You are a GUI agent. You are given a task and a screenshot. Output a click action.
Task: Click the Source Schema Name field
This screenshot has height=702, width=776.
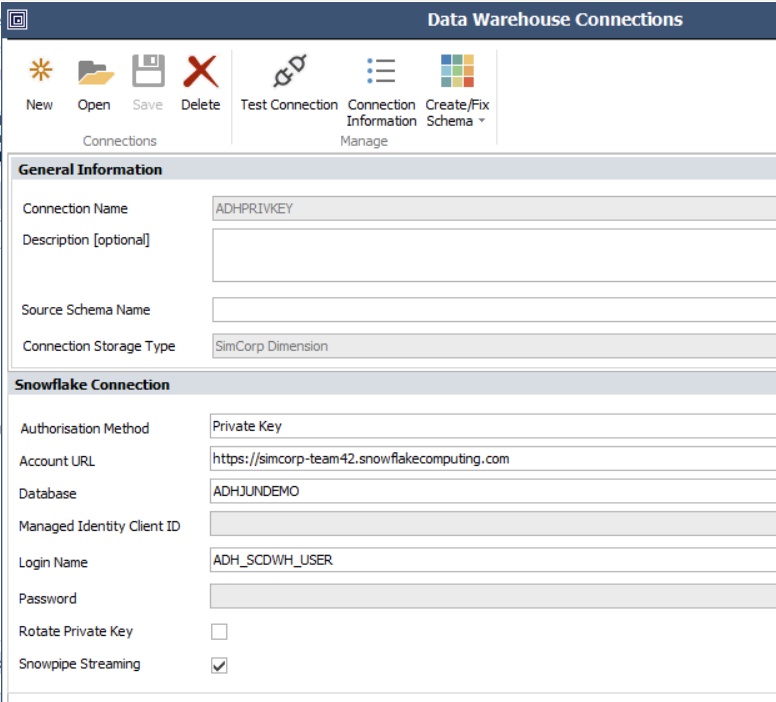pyautogui.click(x=494, y=309)
